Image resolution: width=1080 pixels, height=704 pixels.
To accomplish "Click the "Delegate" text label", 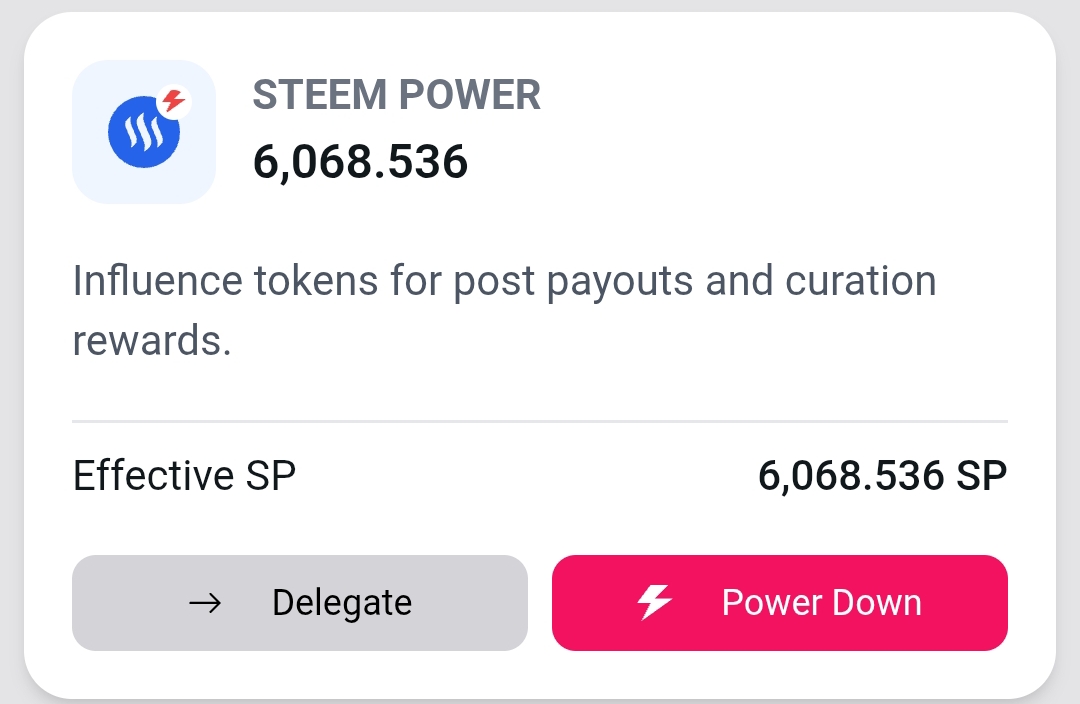I will click(x=342, y=603).
